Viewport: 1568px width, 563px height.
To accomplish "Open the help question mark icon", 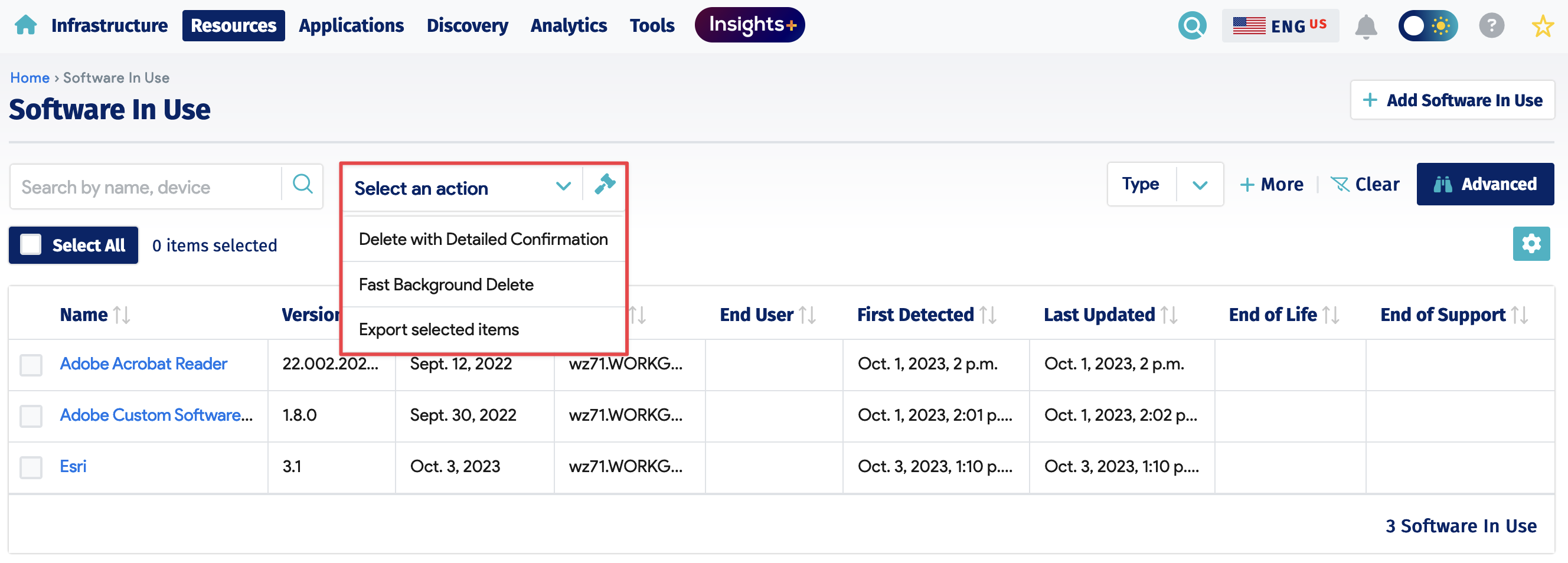I will 1491,25.
